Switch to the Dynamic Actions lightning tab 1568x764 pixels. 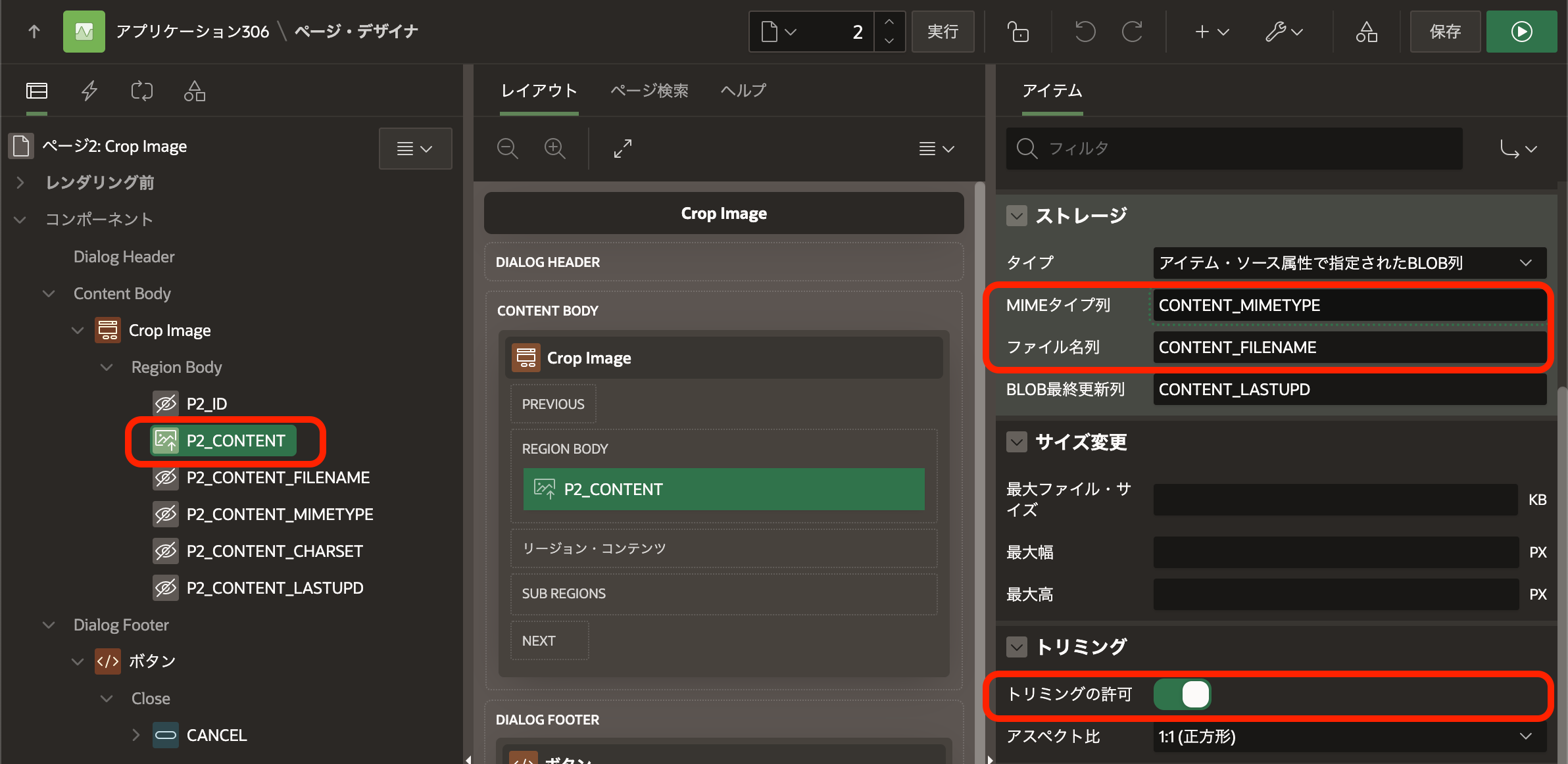pyautogui.click(x=89, y=91)
